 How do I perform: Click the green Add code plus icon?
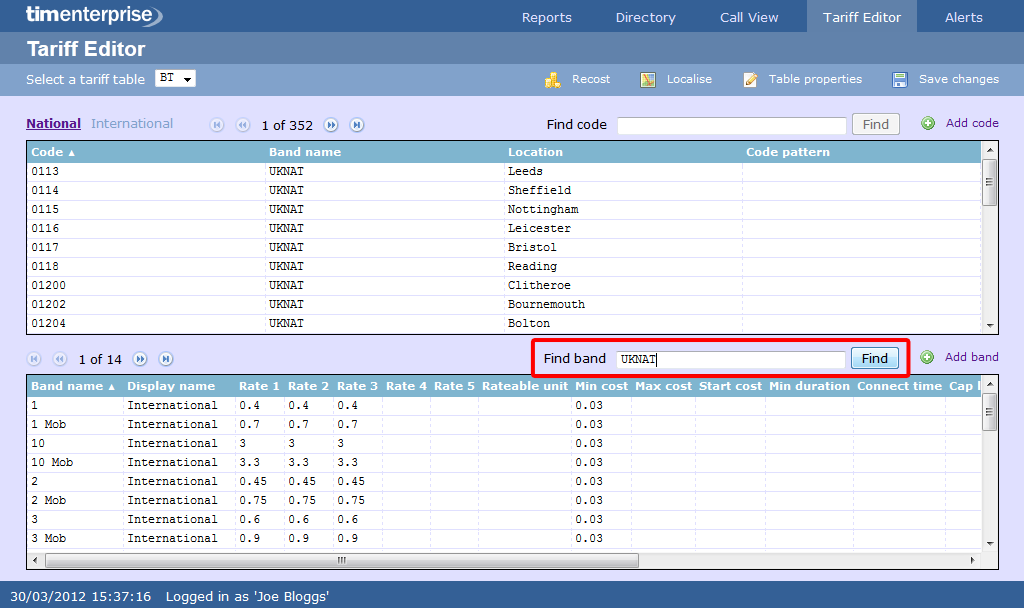(x=928, y=123)
